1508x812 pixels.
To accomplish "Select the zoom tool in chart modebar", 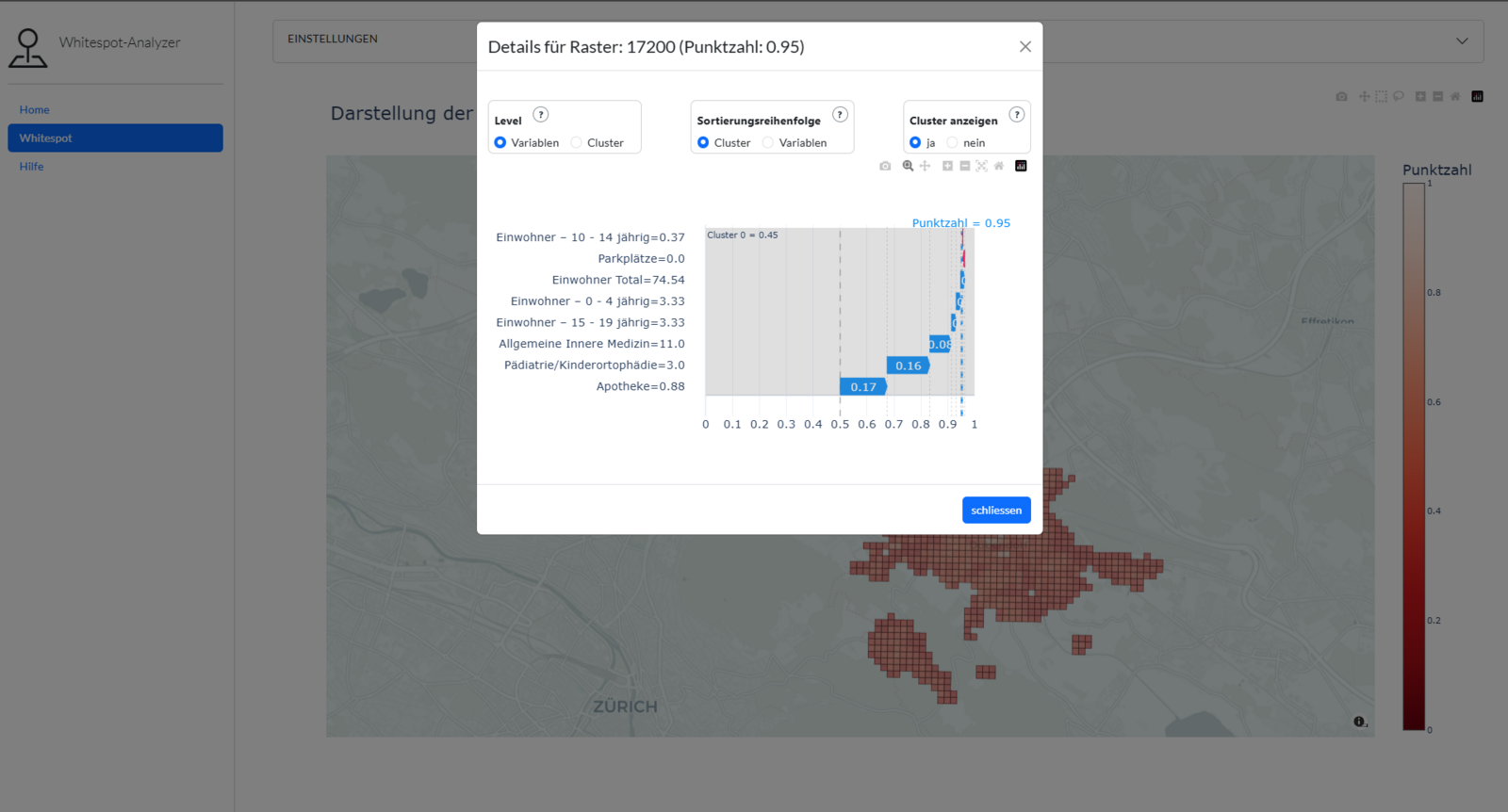I will (x=908, y=166).
